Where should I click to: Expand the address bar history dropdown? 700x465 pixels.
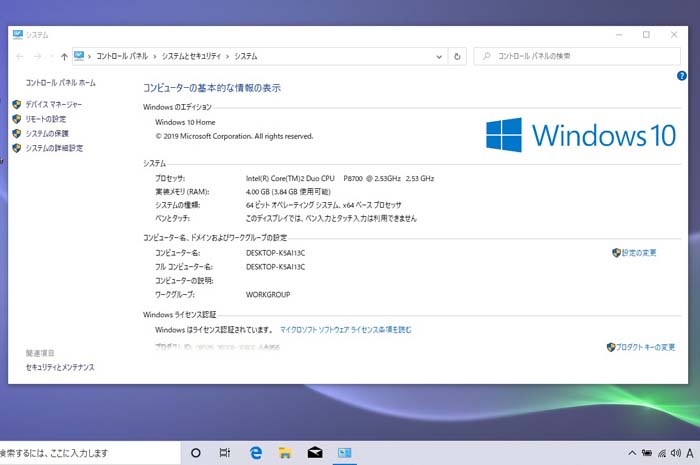point(439,57)
